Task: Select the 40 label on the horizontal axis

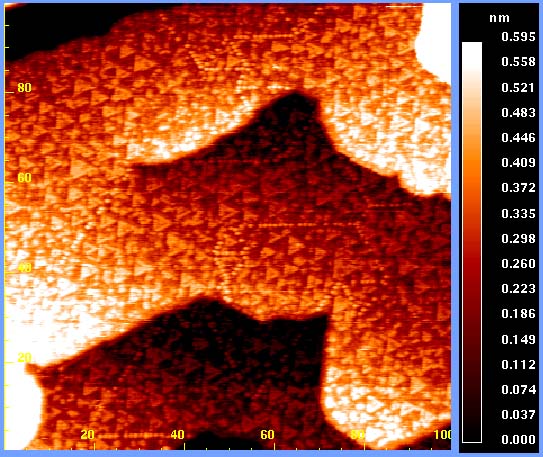Action: pyautogui.click(x=178, y=434)
